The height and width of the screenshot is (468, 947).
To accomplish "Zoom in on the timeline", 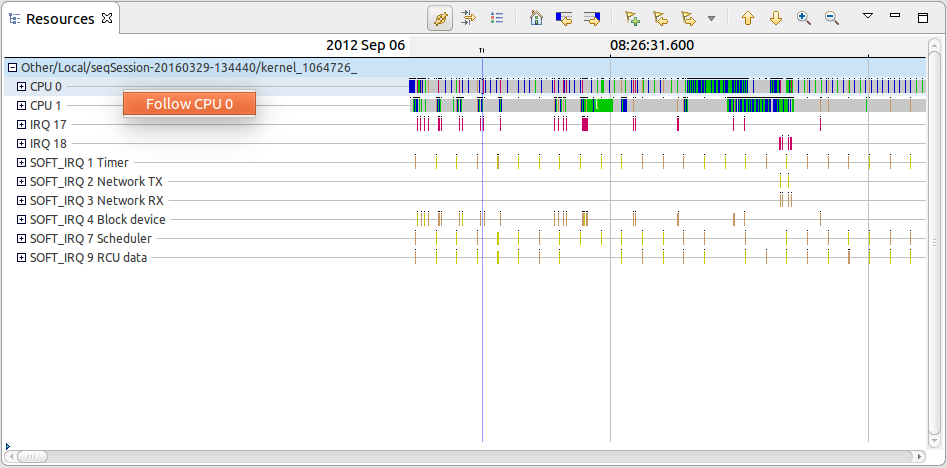I will 804,19.
